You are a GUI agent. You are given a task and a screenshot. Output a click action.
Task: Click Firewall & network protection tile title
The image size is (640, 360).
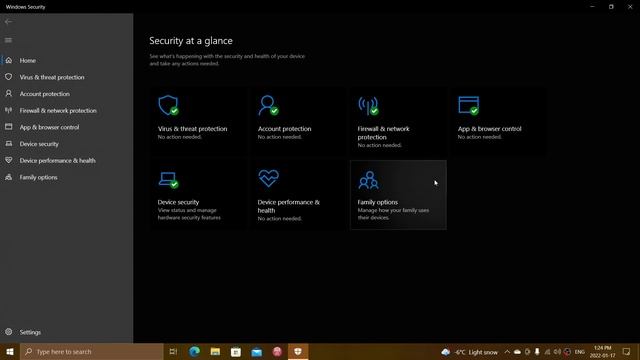383,133
